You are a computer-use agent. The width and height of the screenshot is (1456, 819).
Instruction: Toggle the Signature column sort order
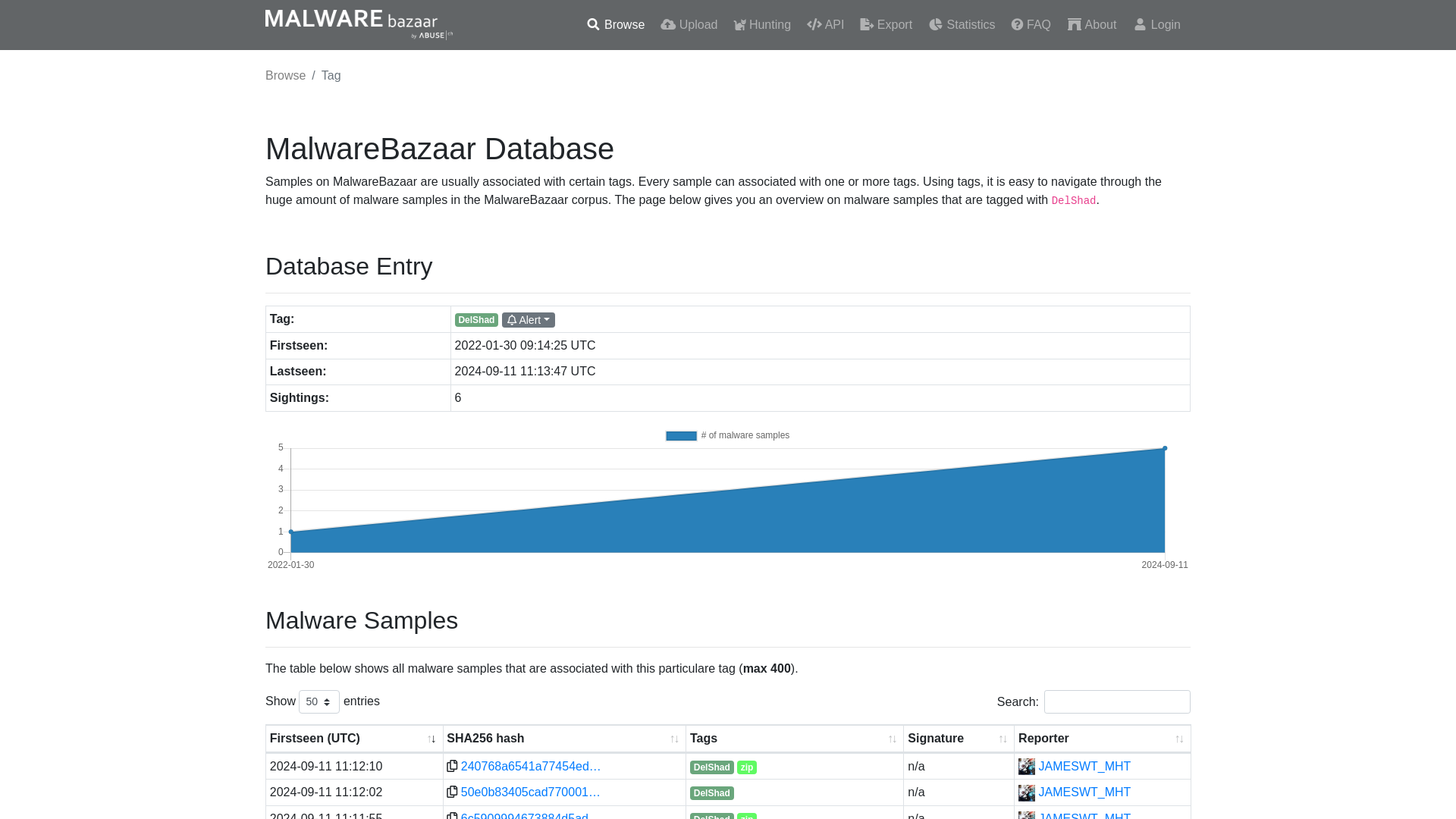[x=1004, y=738]
